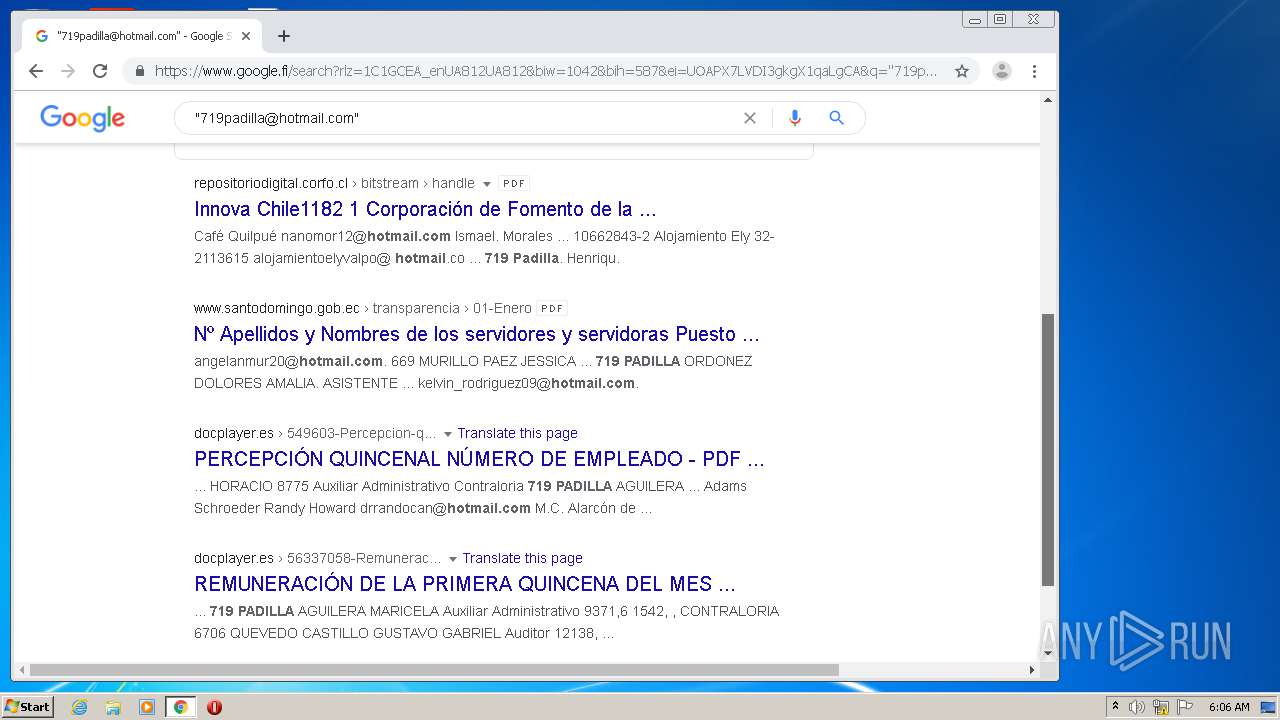
Task: Open PERCEPCIÓN QUINCENAL NÚMERO DE EMPLEADO result
Action: click(x=479, y=459)
